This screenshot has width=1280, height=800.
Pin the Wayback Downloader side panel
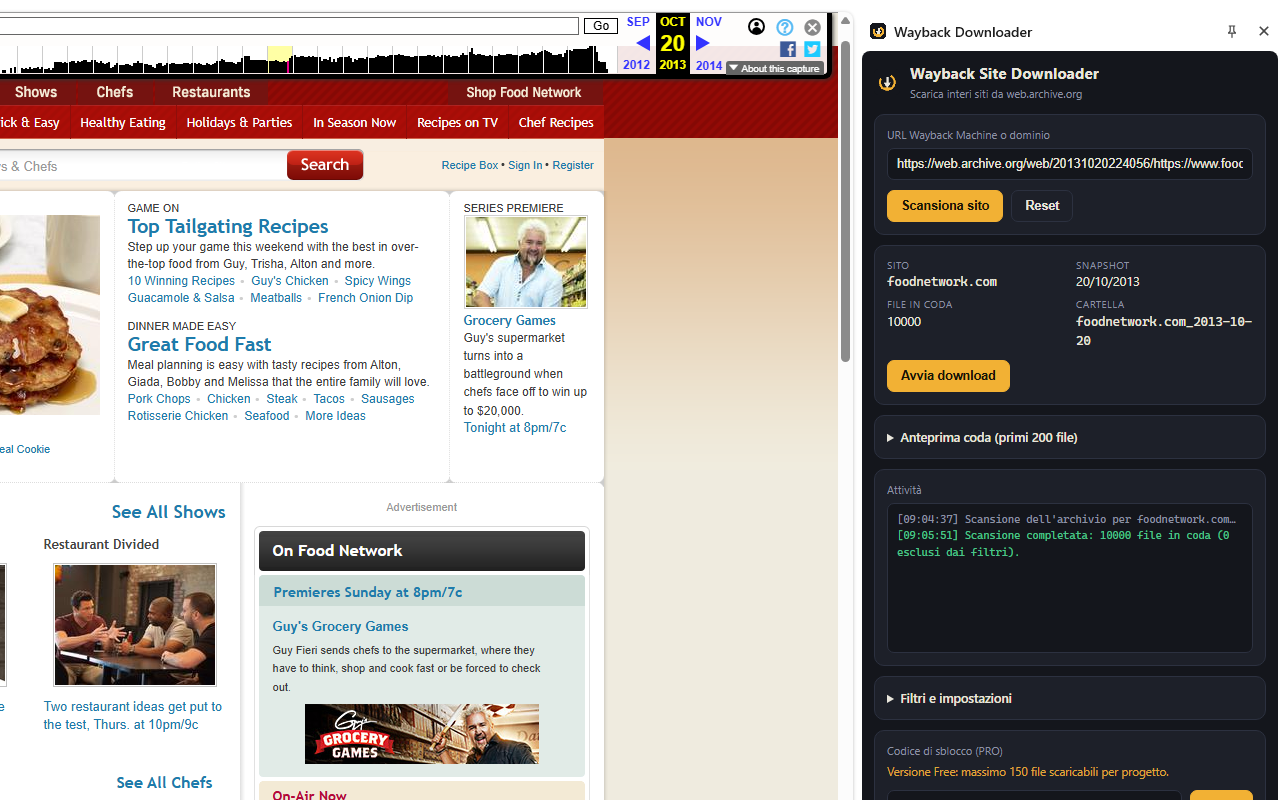(x=1232, y=31)
